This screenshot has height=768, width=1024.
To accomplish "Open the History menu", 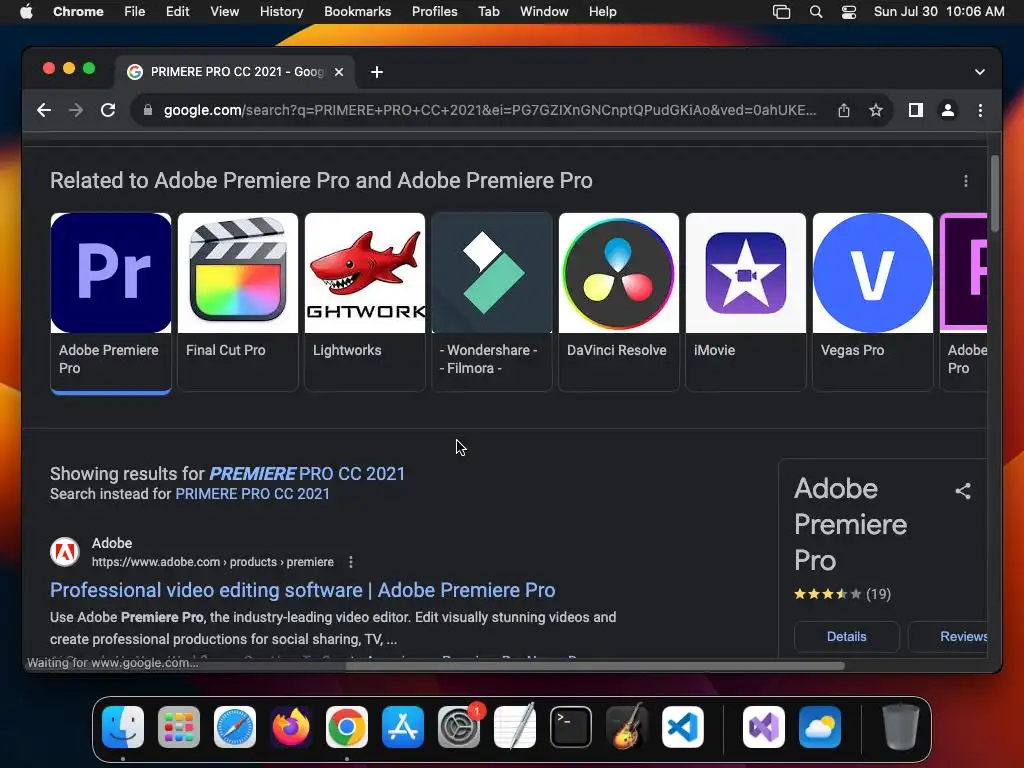I will (x=281, y=12).
